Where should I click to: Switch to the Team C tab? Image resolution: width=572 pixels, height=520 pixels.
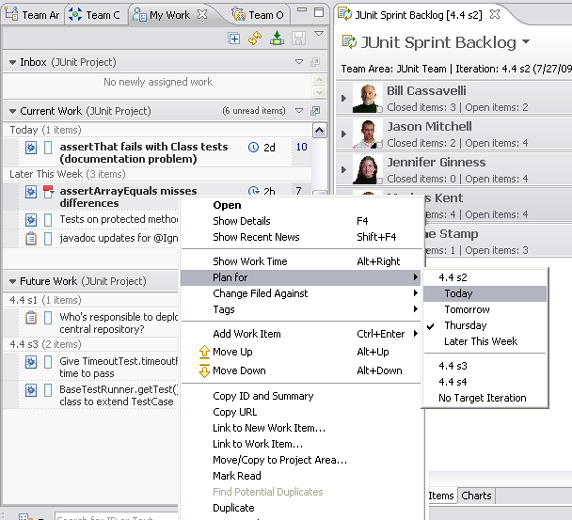click(96, 15)
